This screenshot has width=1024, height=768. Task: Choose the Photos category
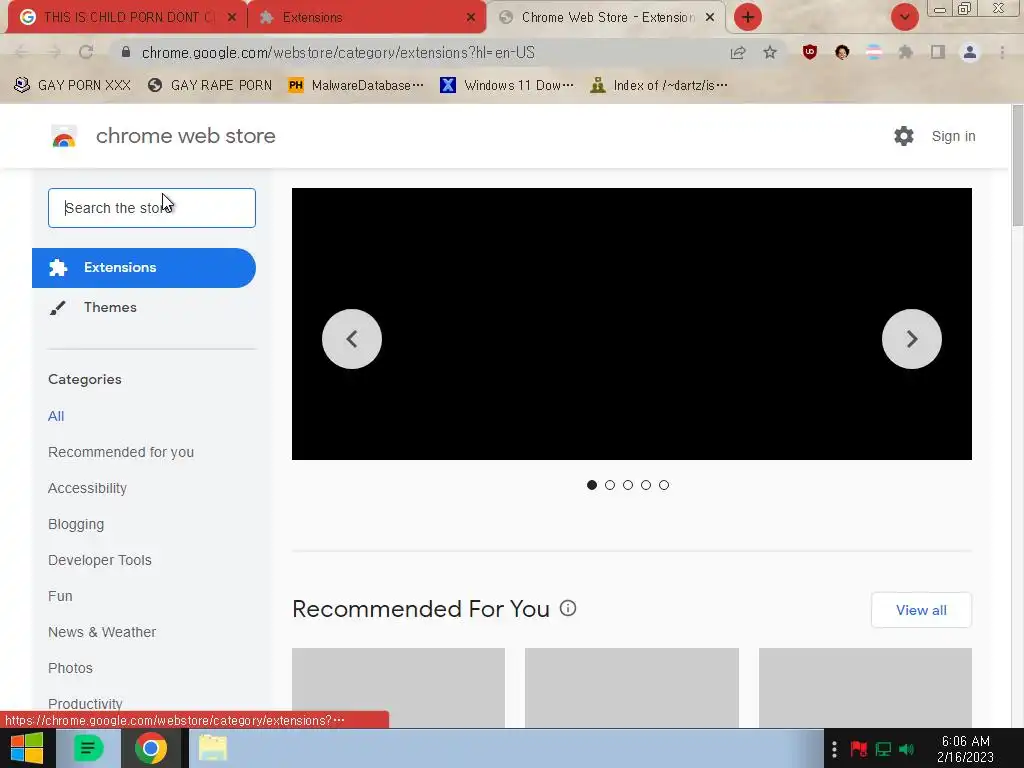[70, 667]
